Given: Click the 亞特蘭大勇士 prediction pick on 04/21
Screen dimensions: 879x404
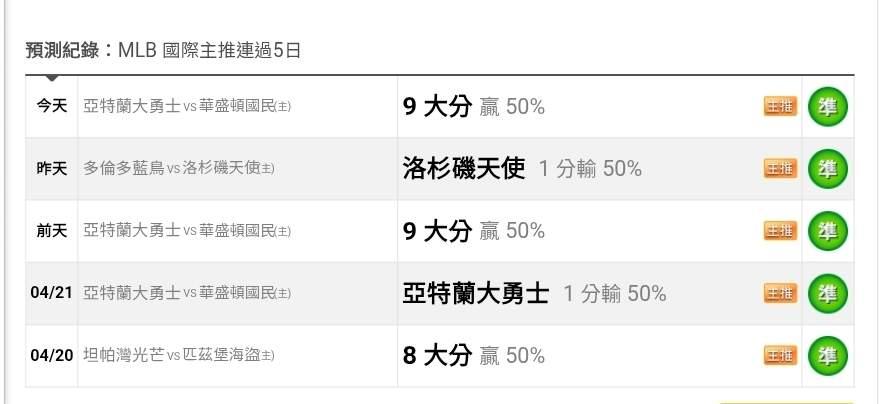Looking at the screenshot, I should tap(475, 293).
